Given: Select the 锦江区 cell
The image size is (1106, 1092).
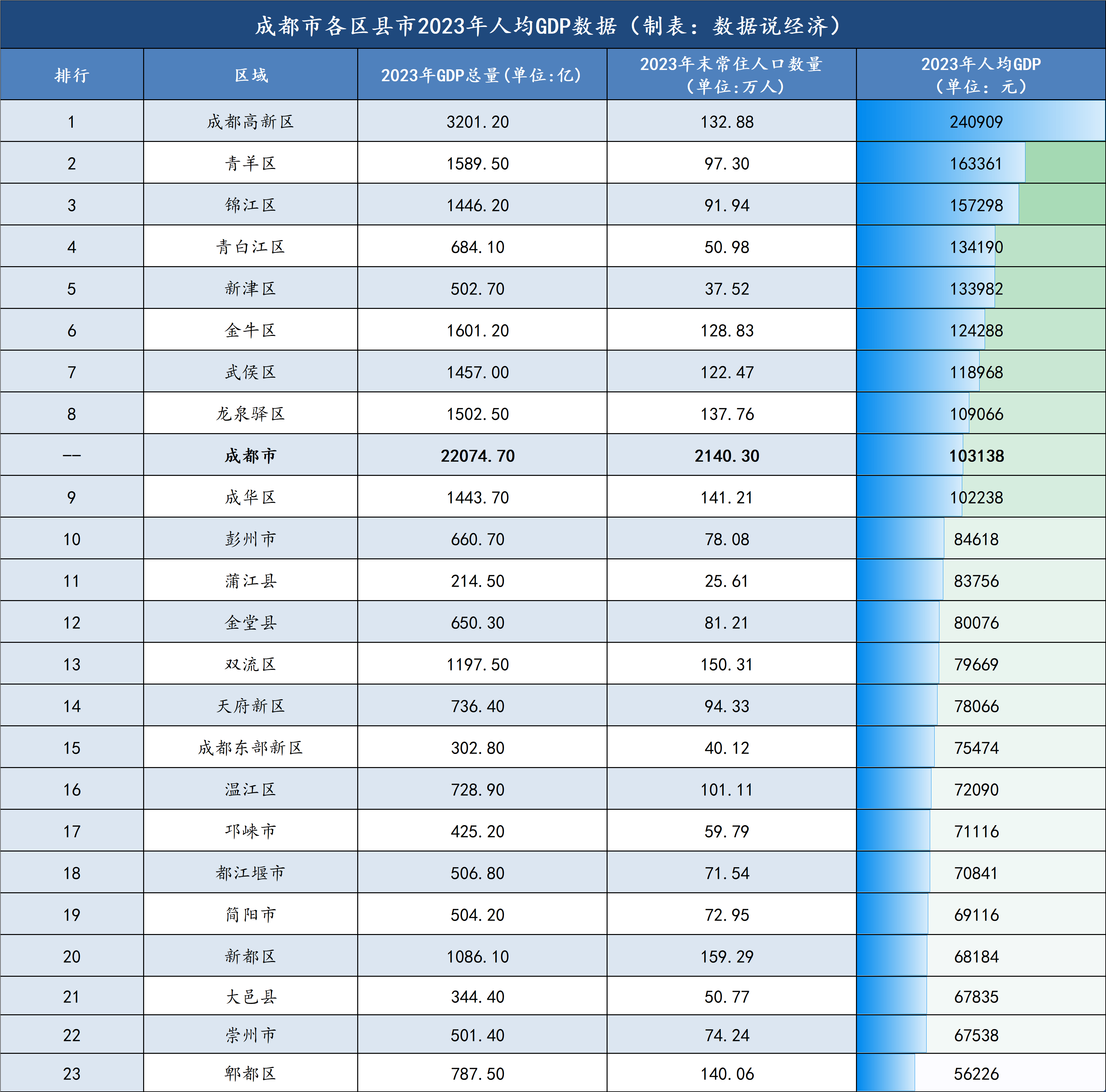Looking at the screenshot, I should point(251,205).
